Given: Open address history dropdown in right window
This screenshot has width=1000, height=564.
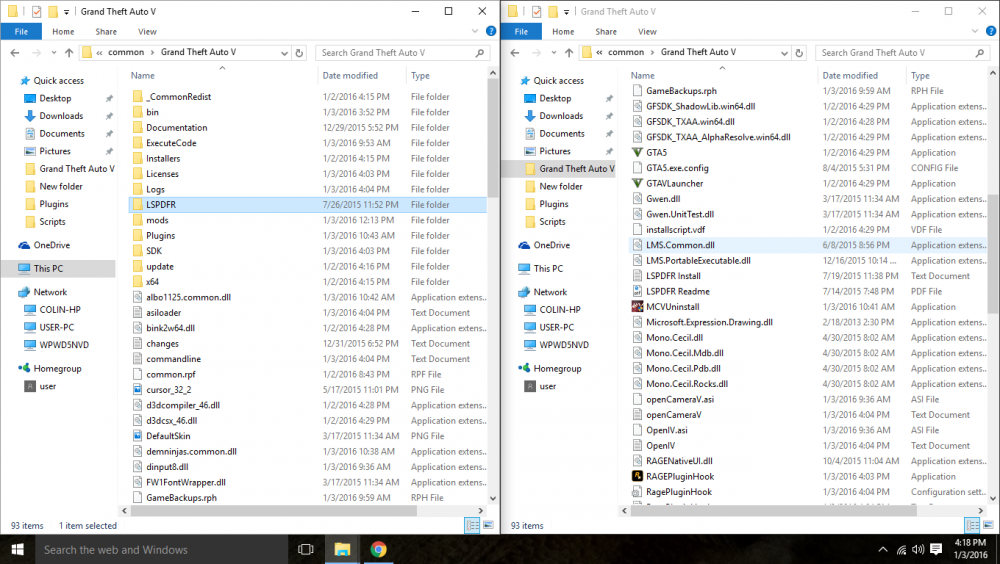Looking at the screenshot, I should (x=784, y=53).
